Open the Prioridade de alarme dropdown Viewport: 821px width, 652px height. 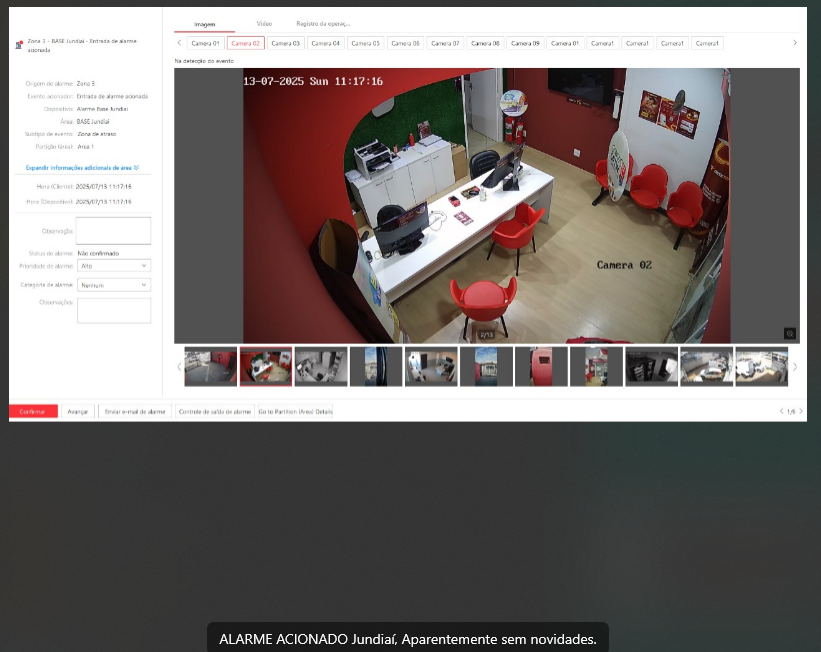click(113, 266)
